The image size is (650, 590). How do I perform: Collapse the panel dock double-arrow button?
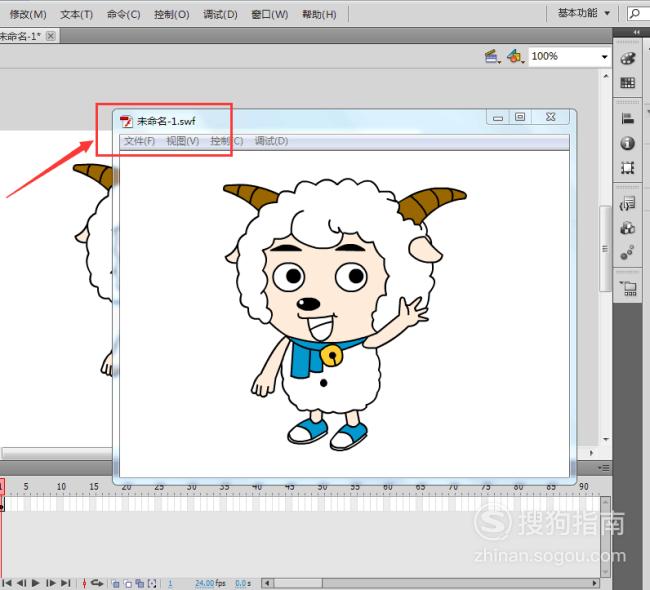click(x=636, y=32)
